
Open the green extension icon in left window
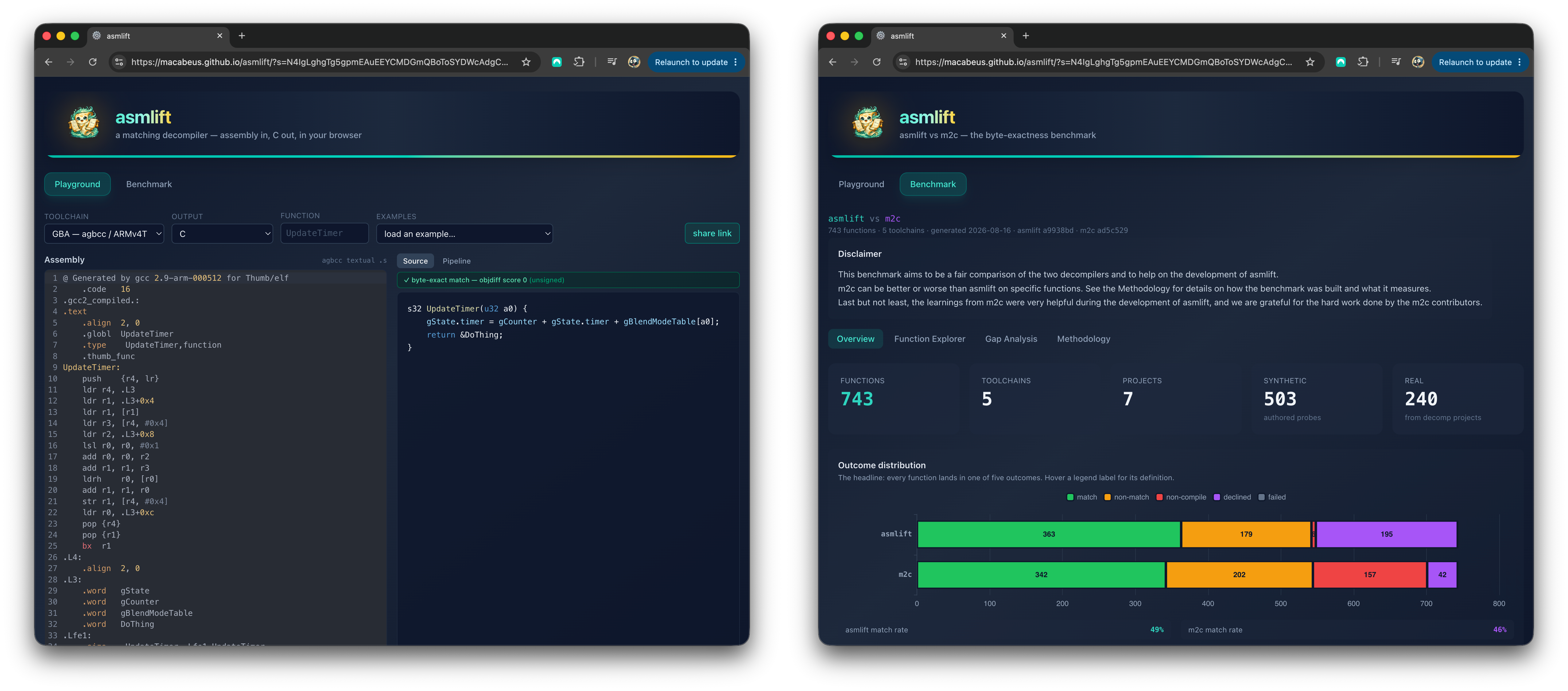tap(556, 62)
